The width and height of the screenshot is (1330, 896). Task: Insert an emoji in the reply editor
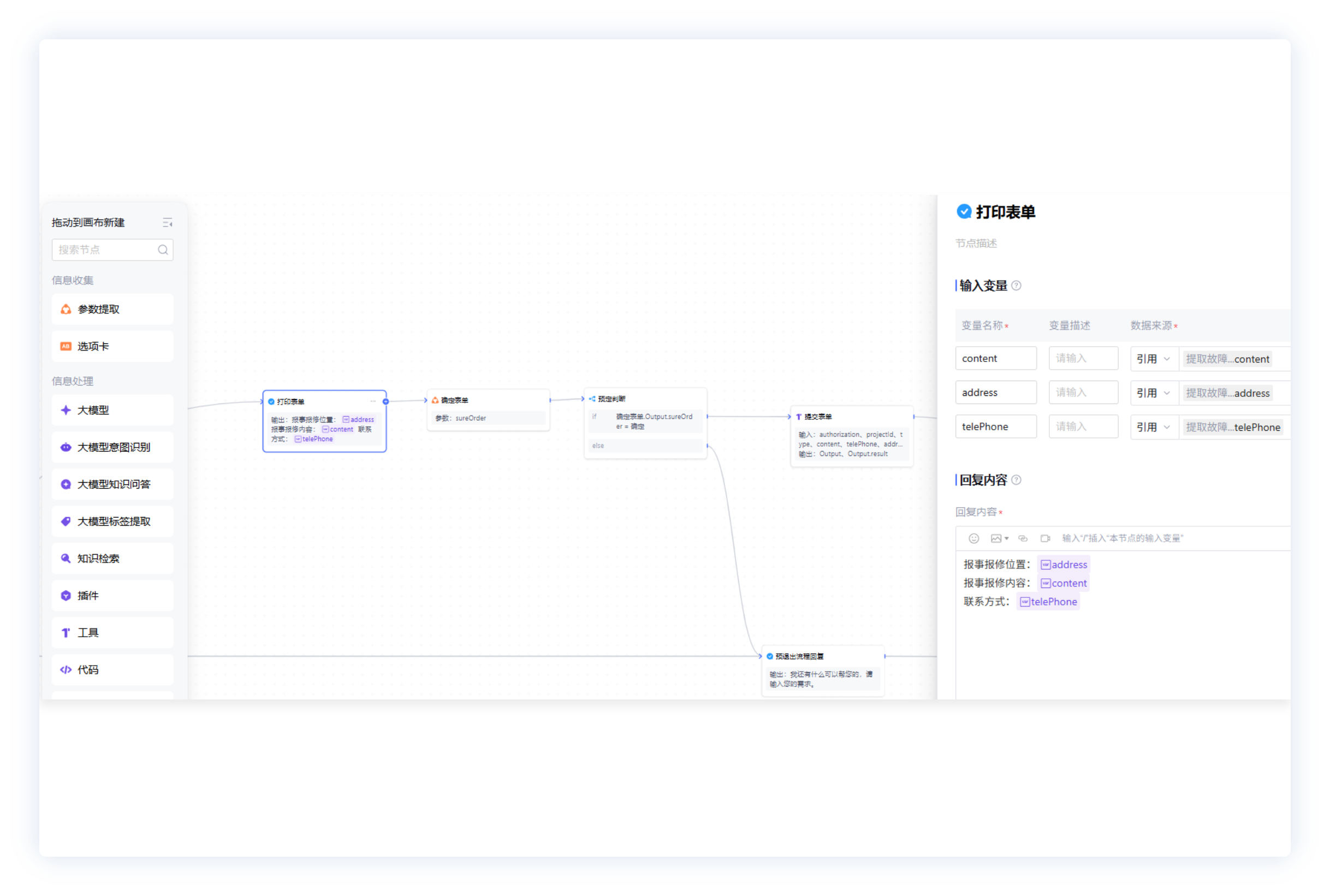(x=973, y=538)
